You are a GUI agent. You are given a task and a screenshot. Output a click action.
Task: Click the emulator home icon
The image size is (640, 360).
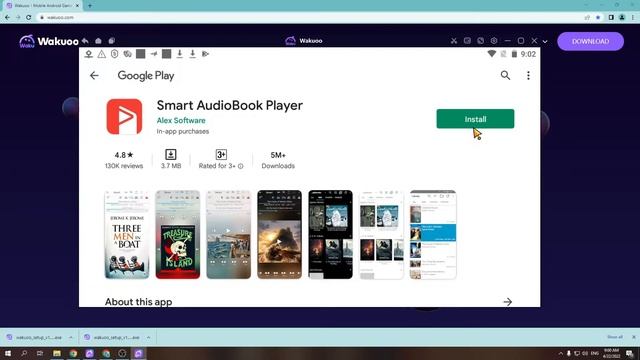pyautogui.click(x=98, y=41)
